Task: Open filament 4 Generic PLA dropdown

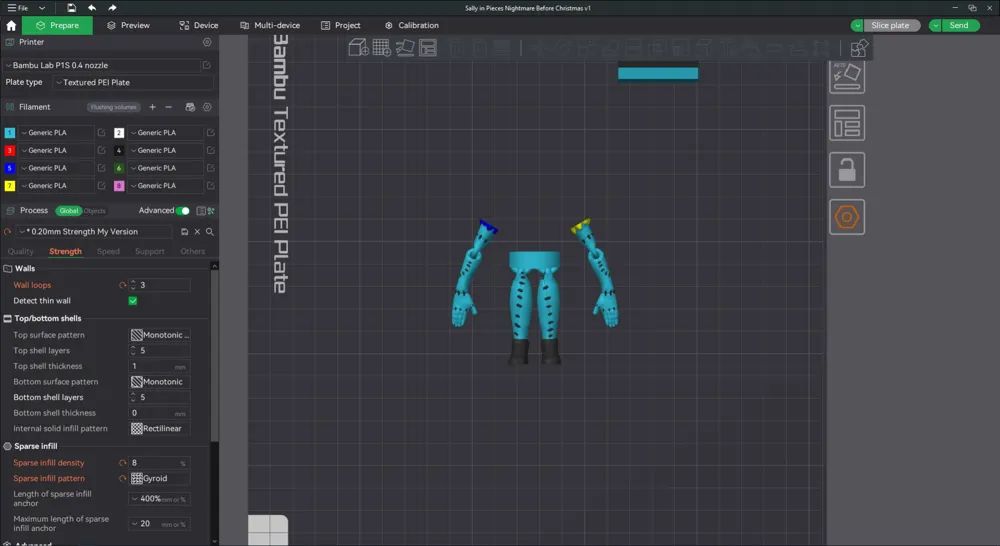Action: pos(166,151)
